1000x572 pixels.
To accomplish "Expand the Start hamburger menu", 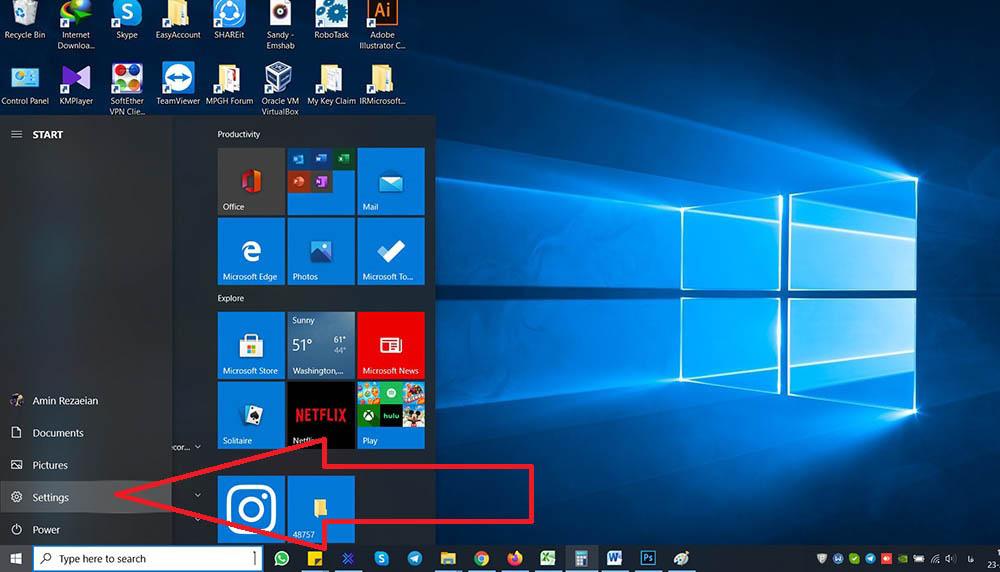I will pyautogui.click(x=16, y=134).
